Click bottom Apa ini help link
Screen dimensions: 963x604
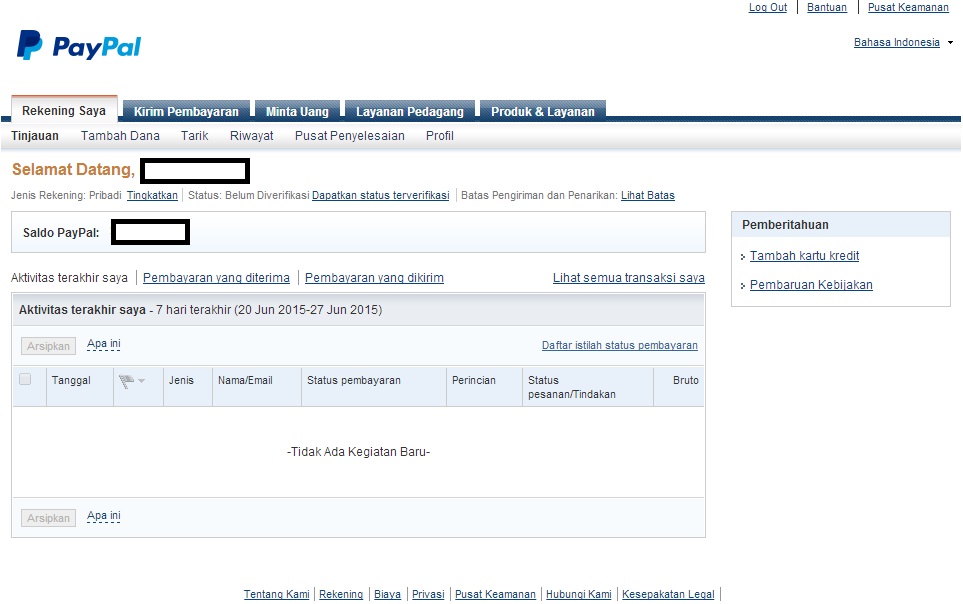tap(104, 516)
